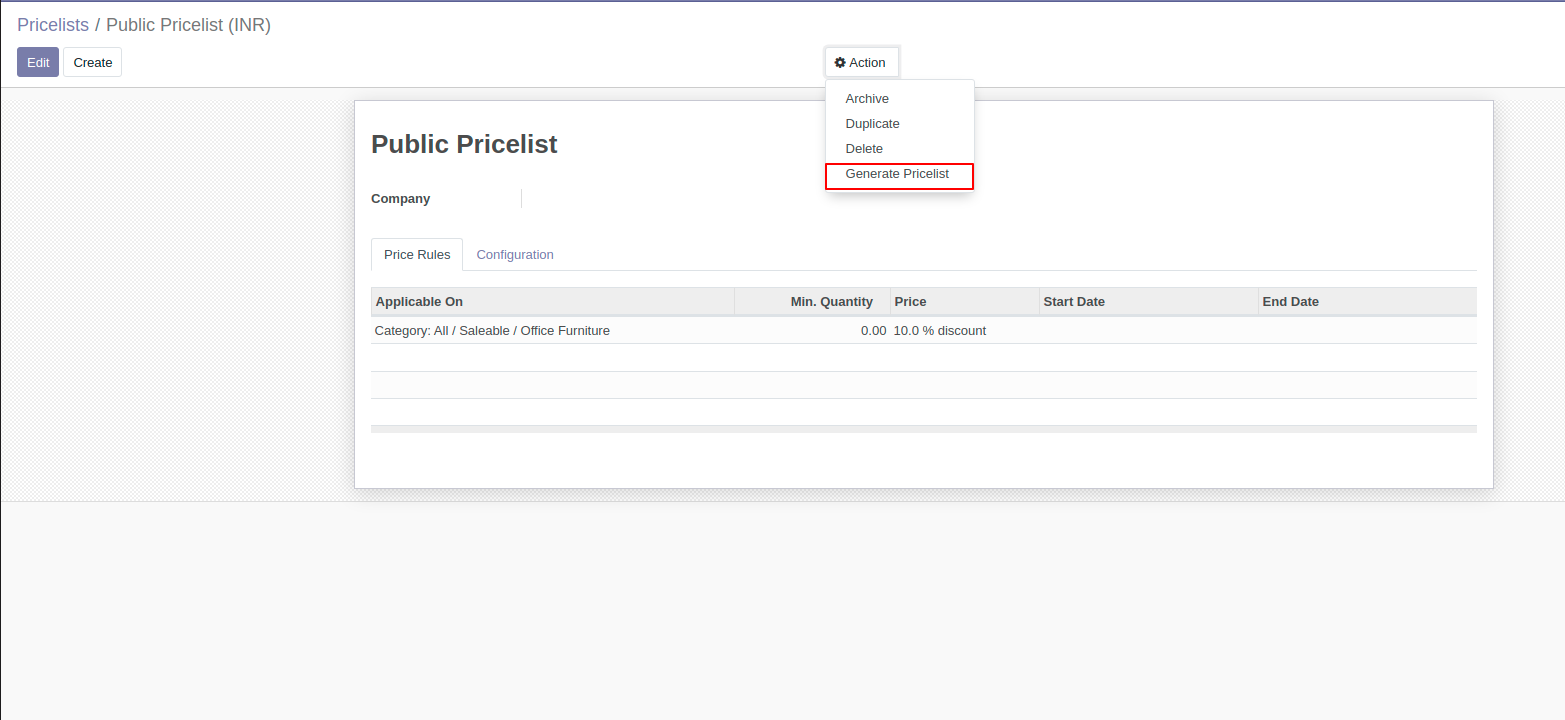Click Generate Pricelist menu entry
Viewport: 1565px width, 720px height.
click(x=899, y=175)
